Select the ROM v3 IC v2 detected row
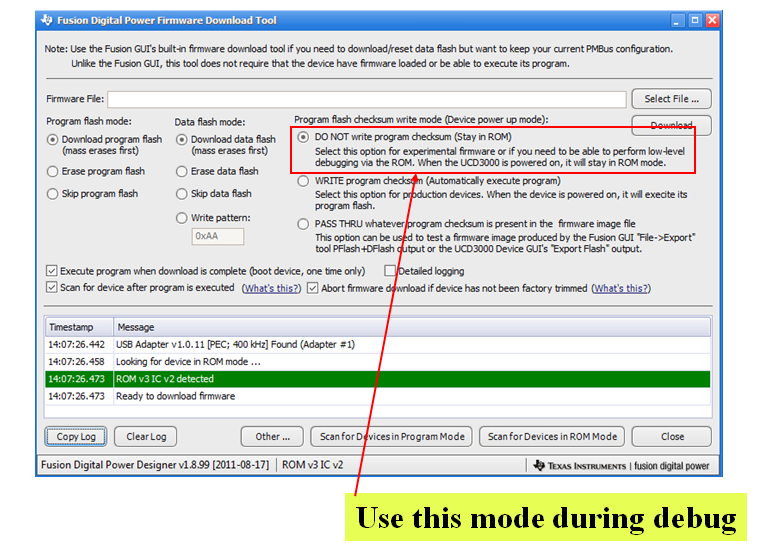 [x=378, y=379]
